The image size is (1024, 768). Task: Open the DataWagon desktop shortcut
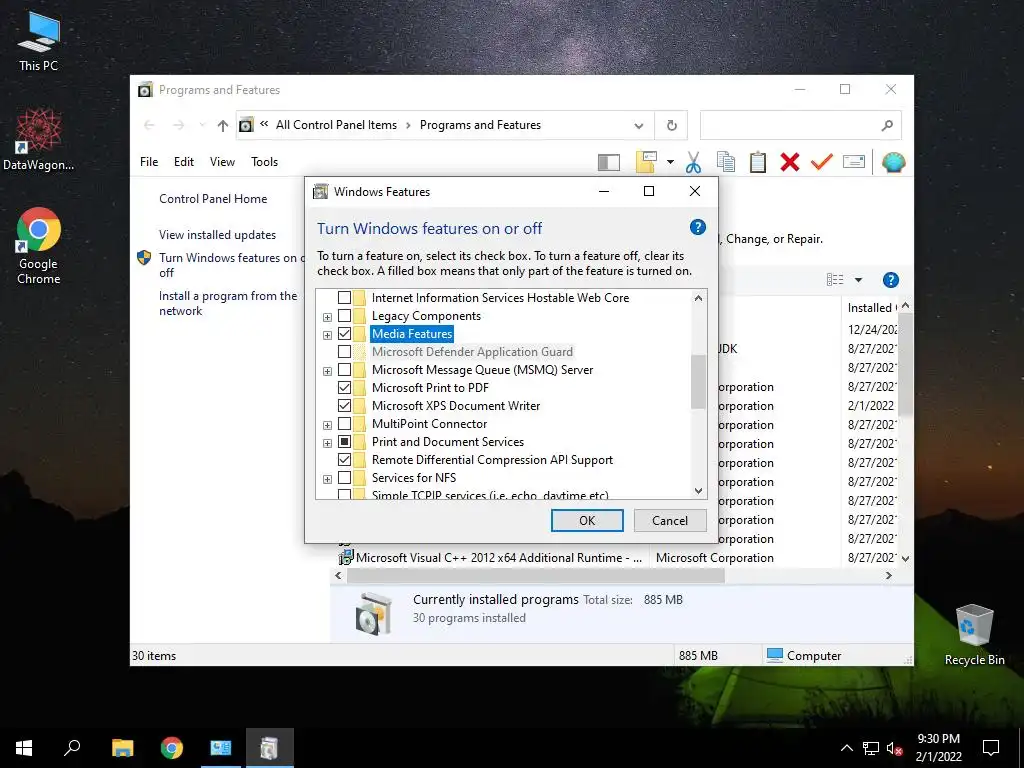click(39, 140)
